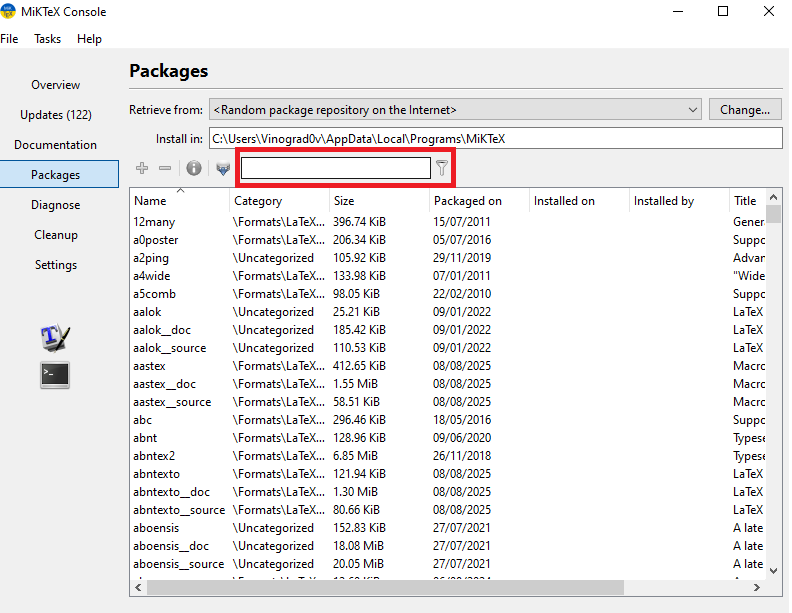Select the abntex2 package row
792x613 pixels.
pyautogui.click(x=448, y=456)
